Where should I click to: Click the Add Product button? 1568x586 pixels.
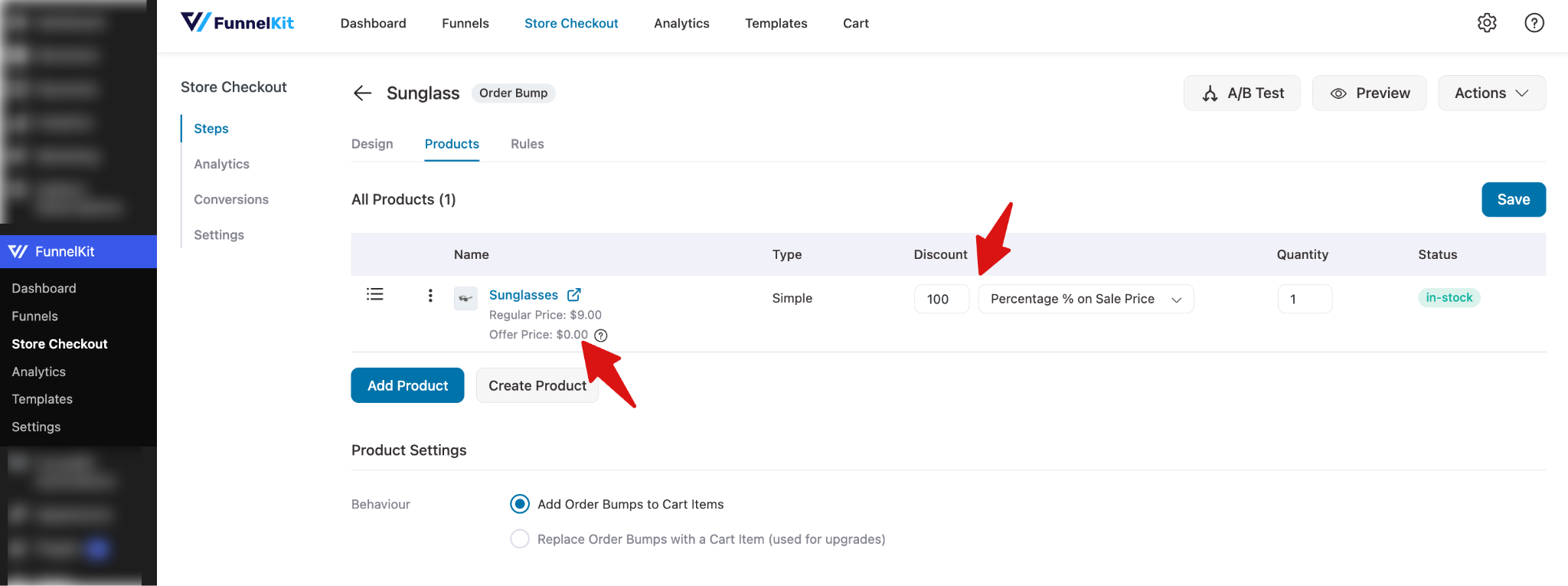tap(407, 385)
